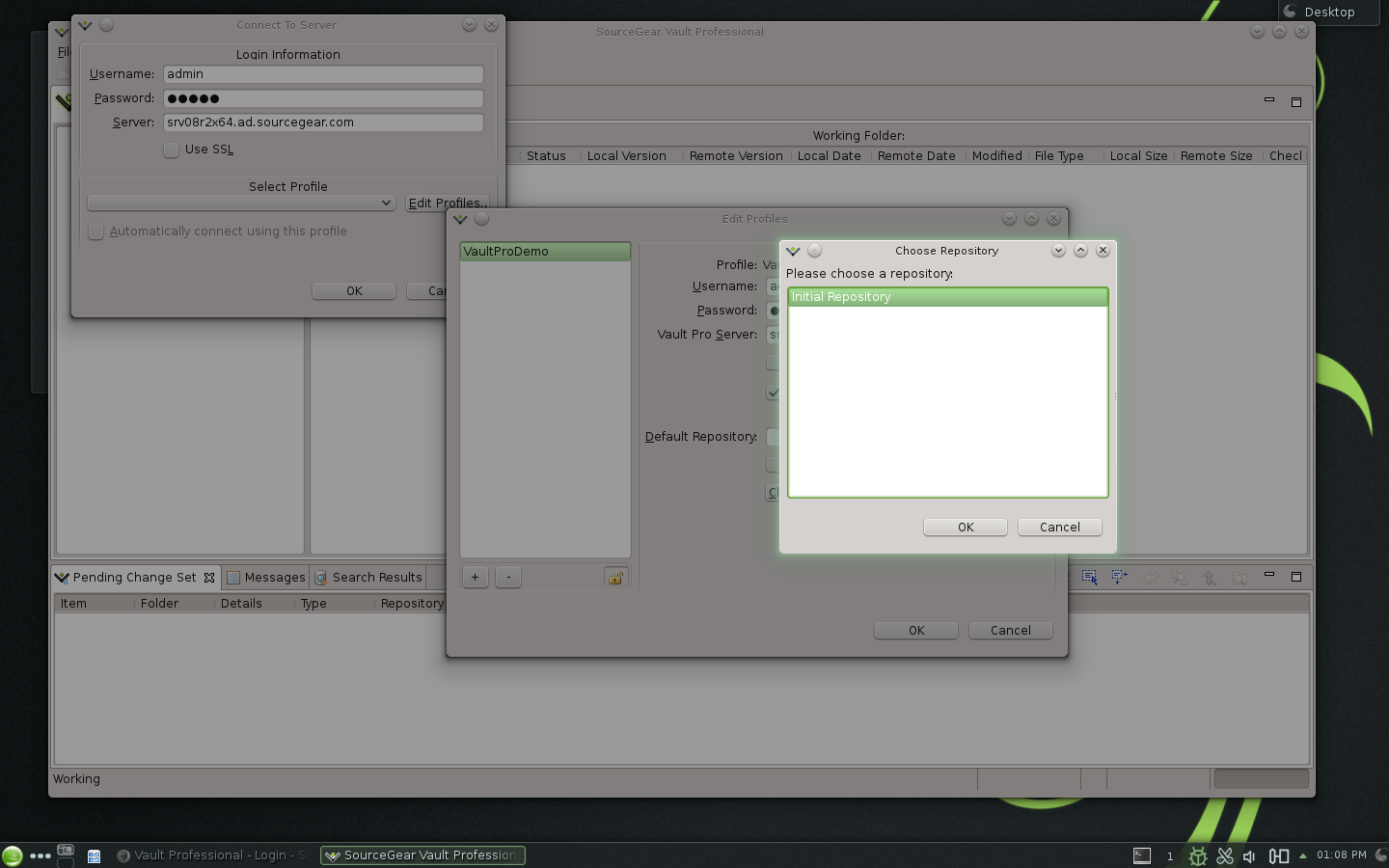Switch to SourceGear Vault Professional taskbar entry
The image size is (1389, 868).
tap(422, 855)
